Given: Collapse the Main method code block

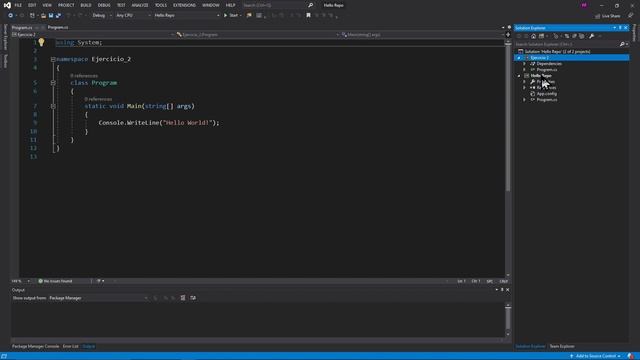Looking at the screenshot, I should pos(53,106).
